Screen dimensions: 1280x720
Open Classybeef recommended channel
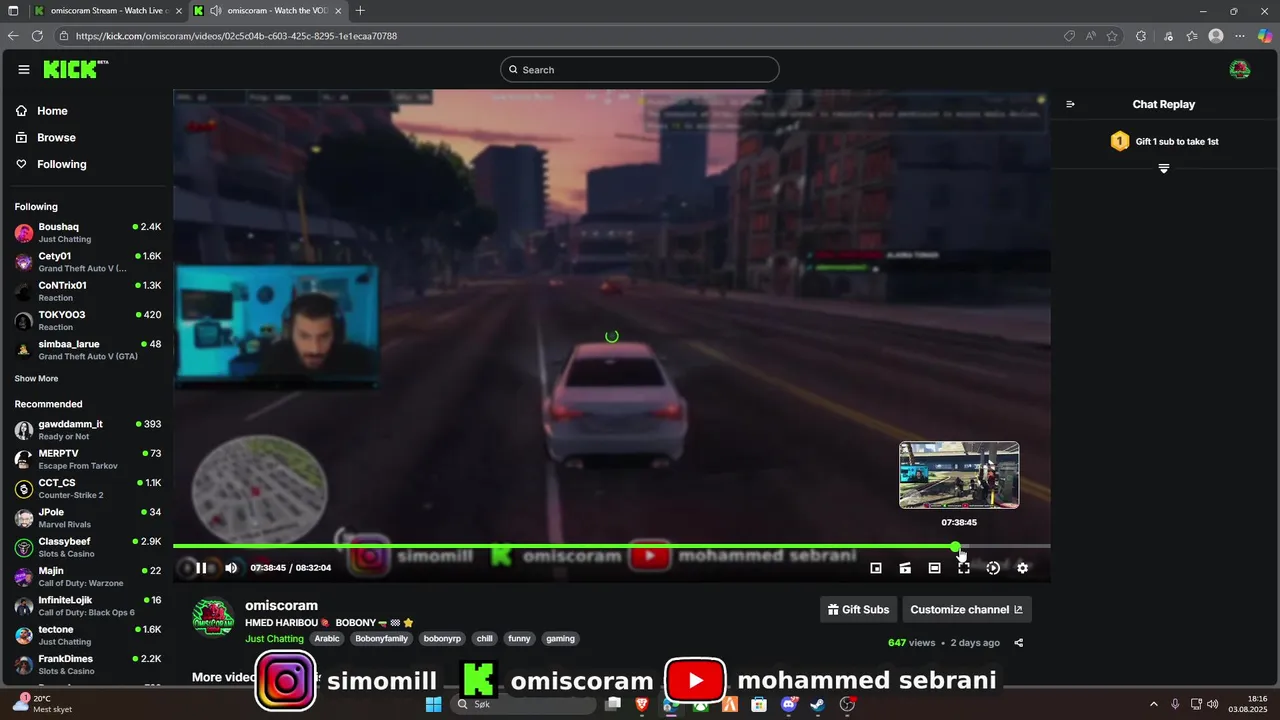87,547
